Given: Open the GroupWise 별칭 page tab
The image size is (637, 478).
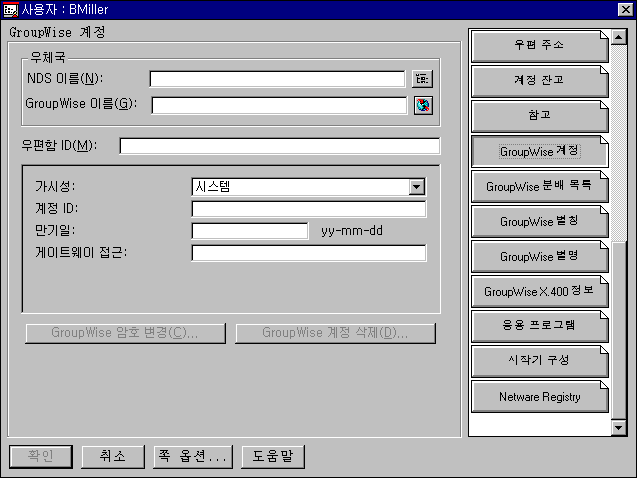Looking at the screenshot, I should tap(540, 221).
